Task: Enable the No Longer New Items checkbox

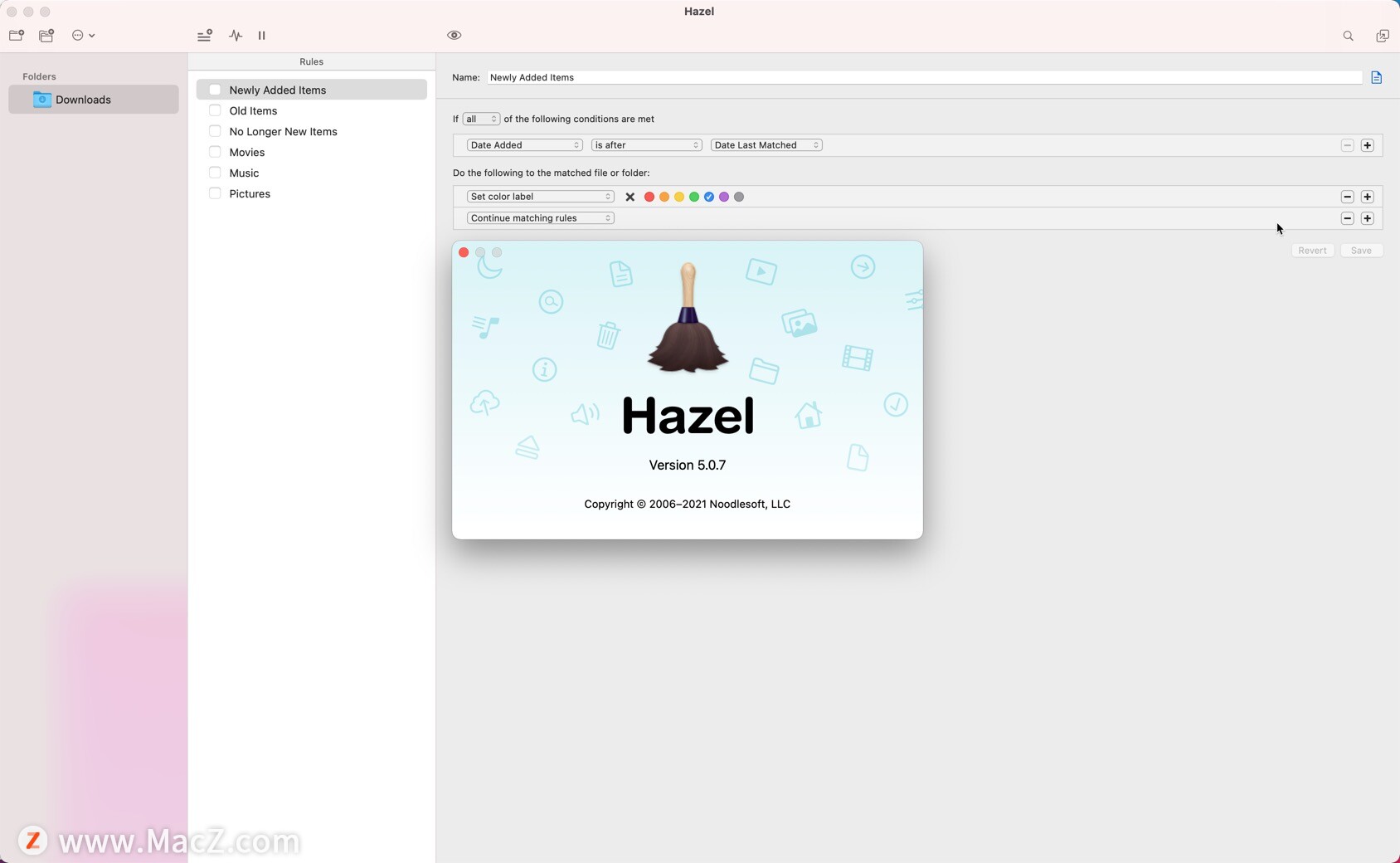Action: click(215, 131)
